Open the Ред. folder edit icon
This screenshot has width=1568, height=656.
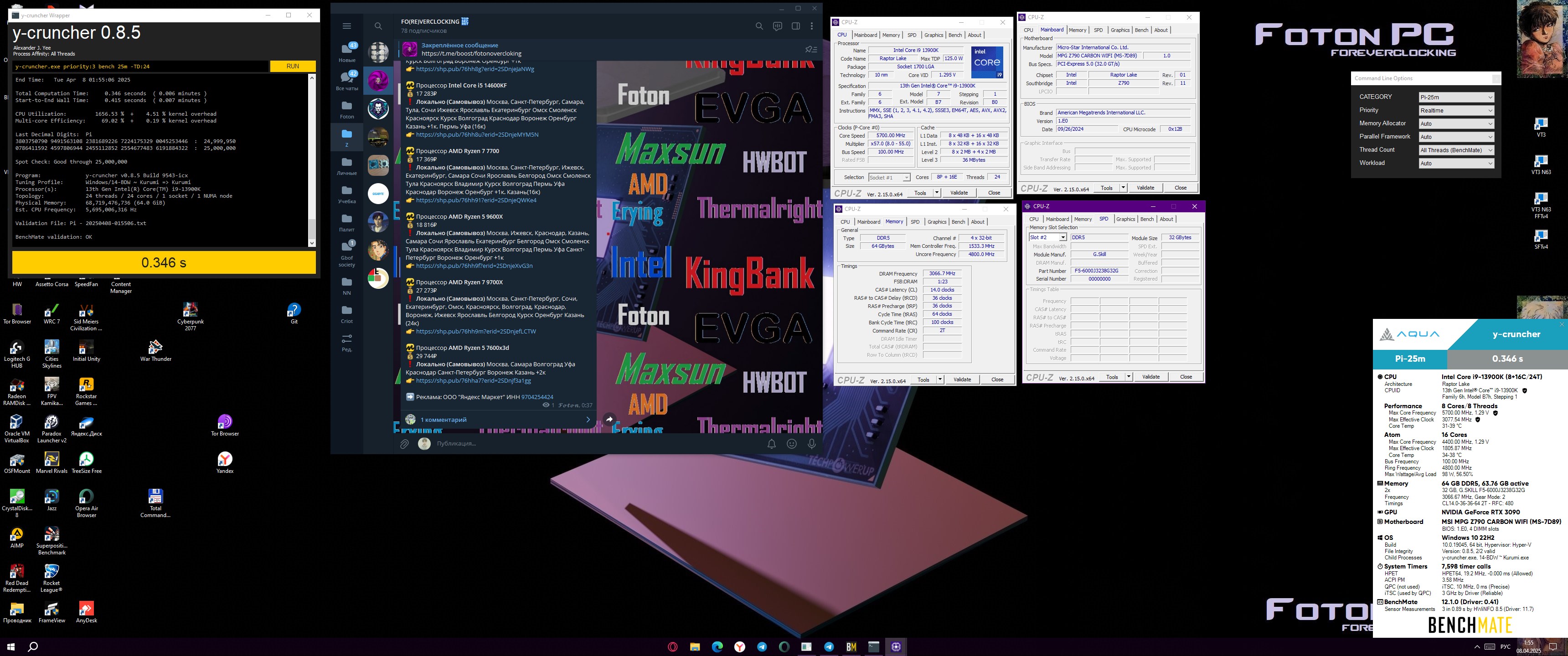[347, 343]
